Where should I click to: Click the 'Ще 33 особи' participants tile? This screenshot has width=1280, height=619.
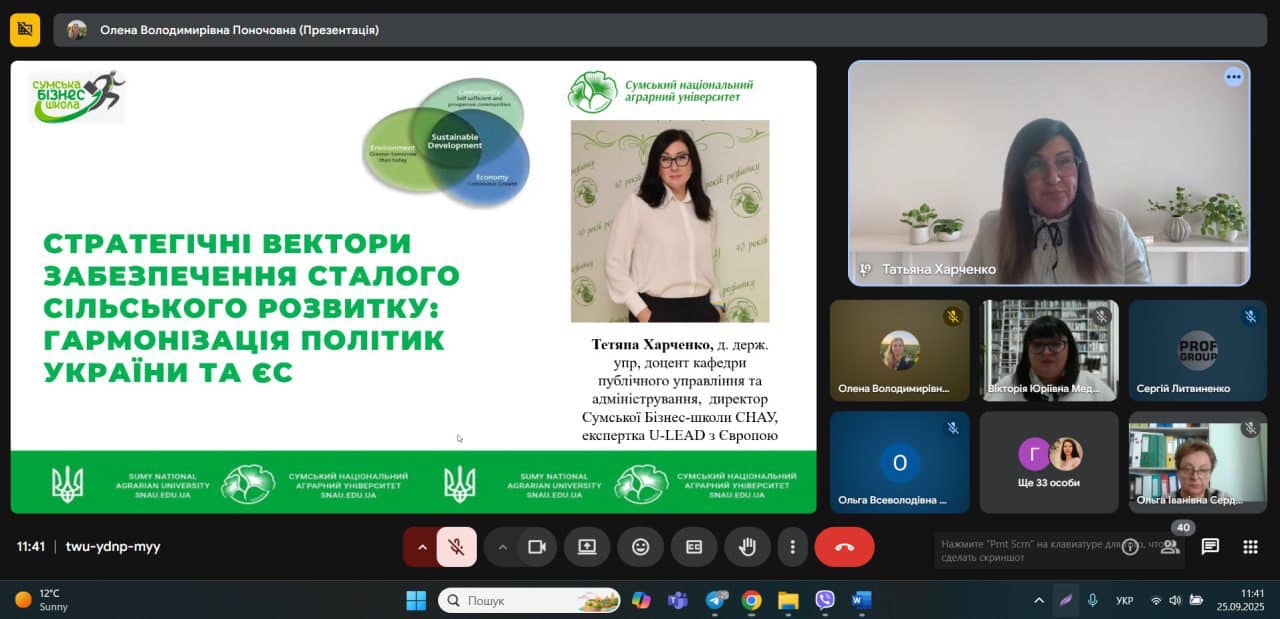[1049, 462]
